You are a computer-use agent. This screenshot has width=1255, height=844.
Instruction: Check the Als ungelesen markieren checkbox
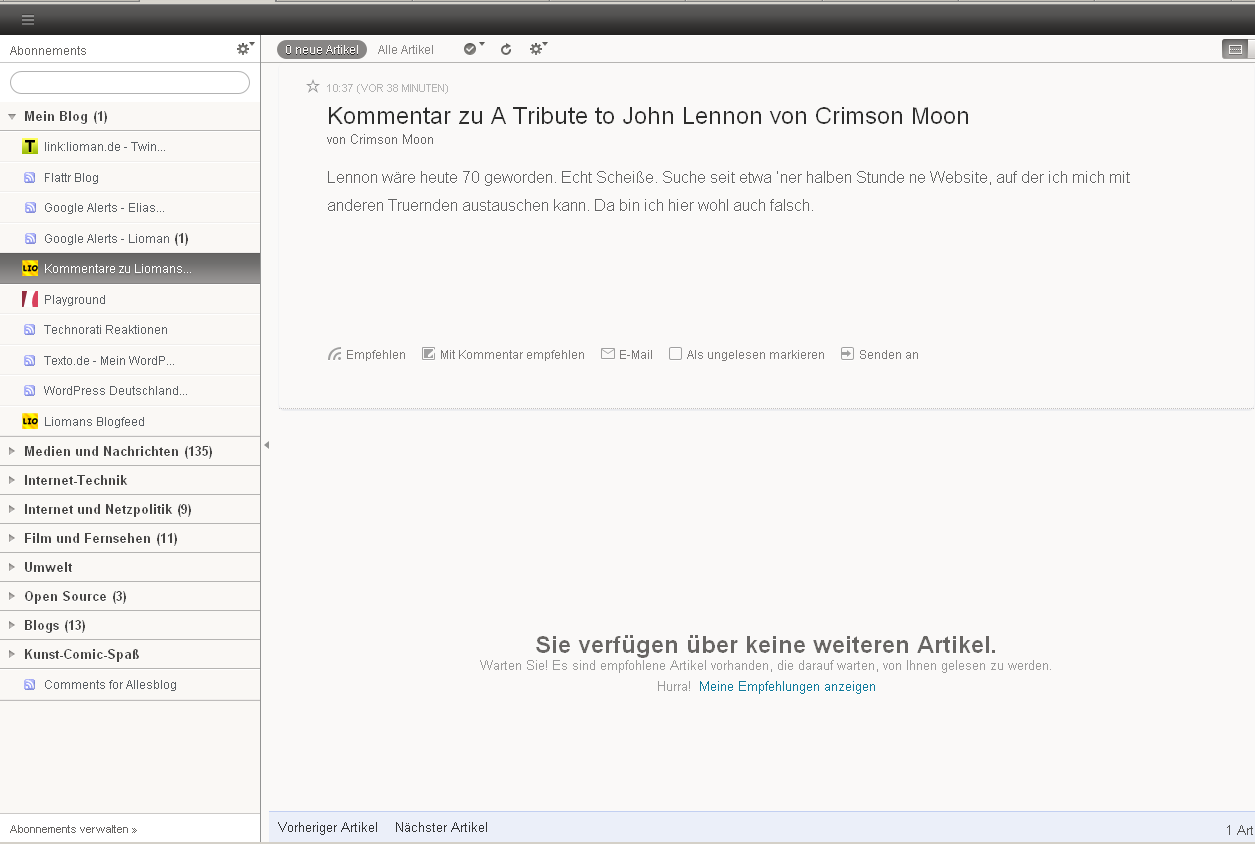click(x=675, y=353)
